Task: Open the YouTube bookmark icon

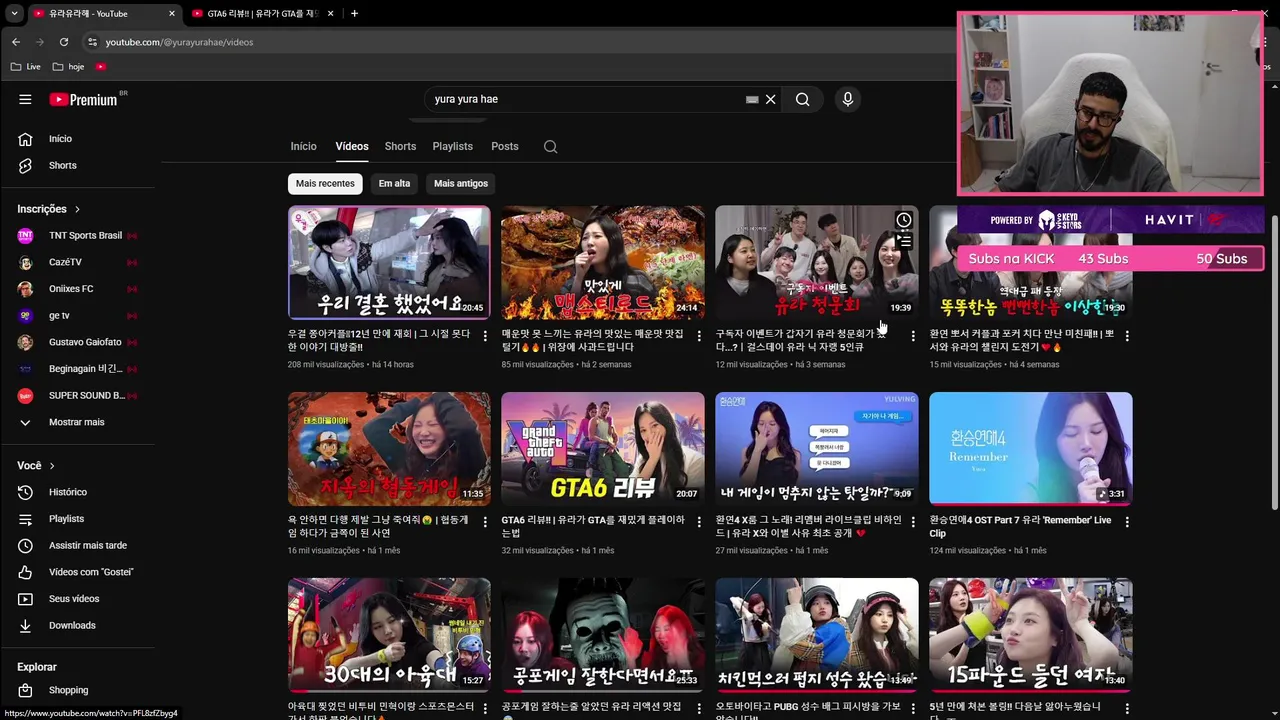Action: (101, 67)
